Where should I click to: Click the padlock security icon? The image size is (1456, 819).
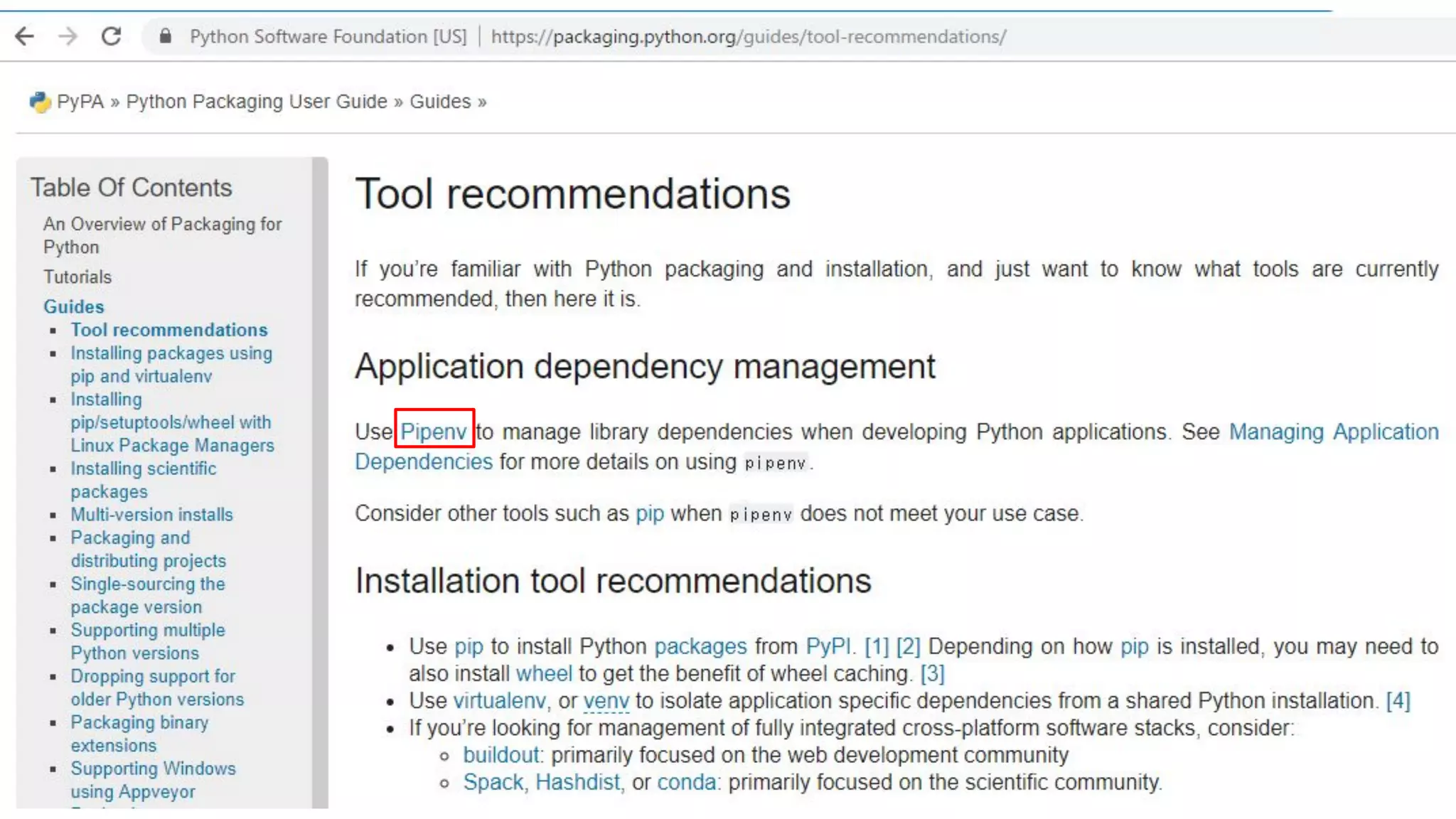coord(166,36)
